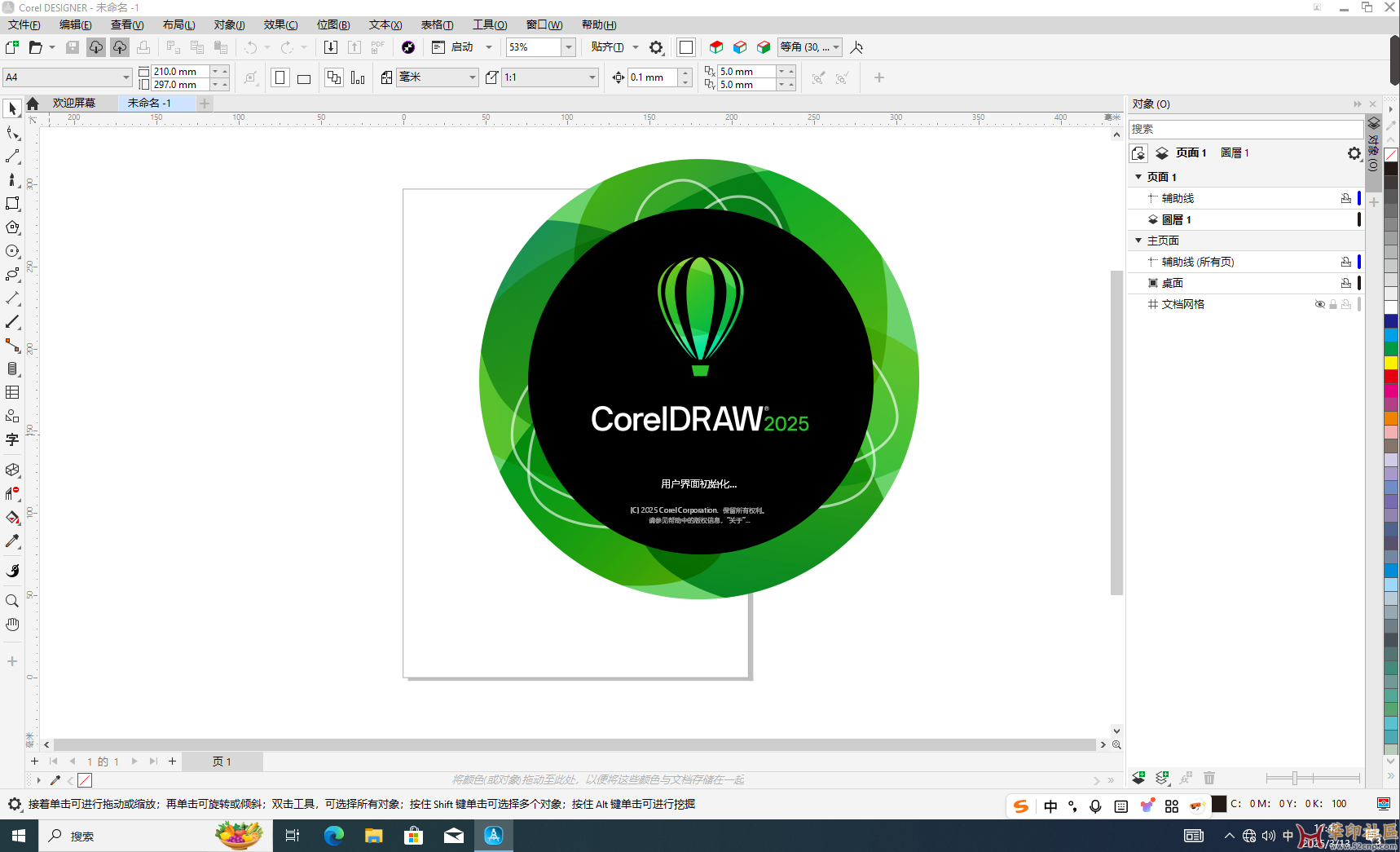
Task: Click the yellow color swatch in palette
Action: (1391, 362)
